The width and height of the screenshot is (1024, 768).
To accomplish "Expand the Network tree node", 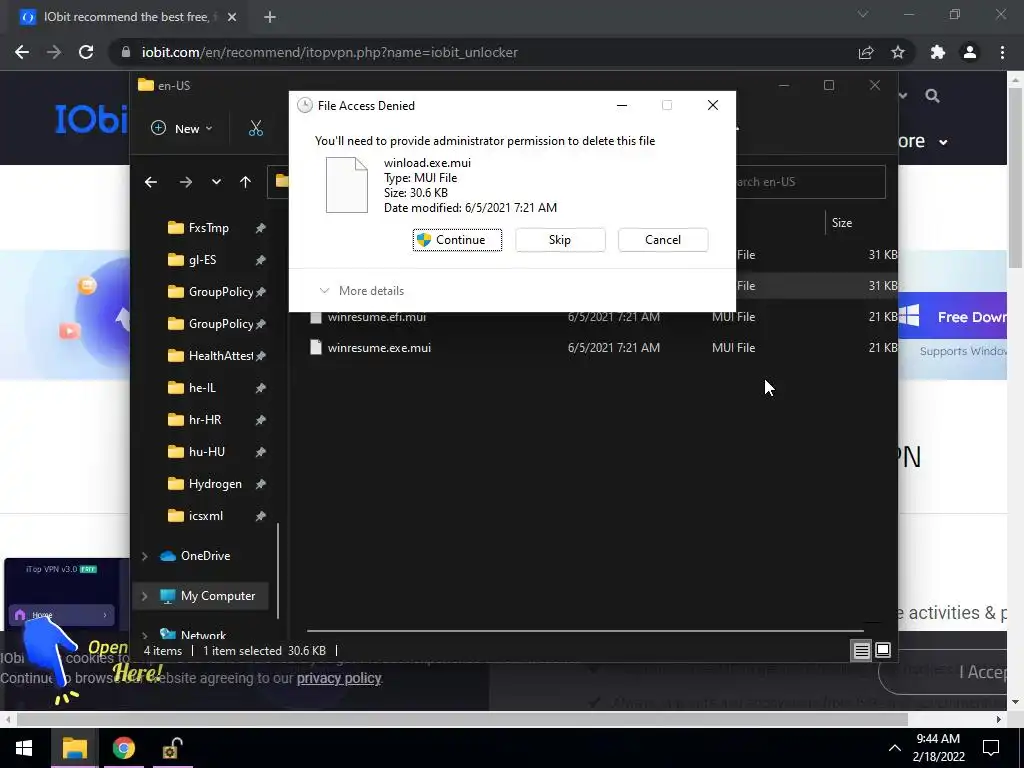I will [x=145, y=634].
